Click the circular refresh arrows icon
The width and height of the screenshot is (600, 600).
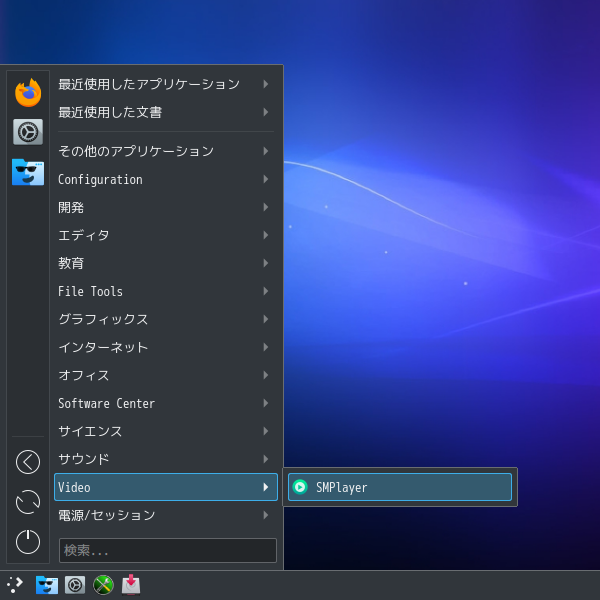point(28,502)
